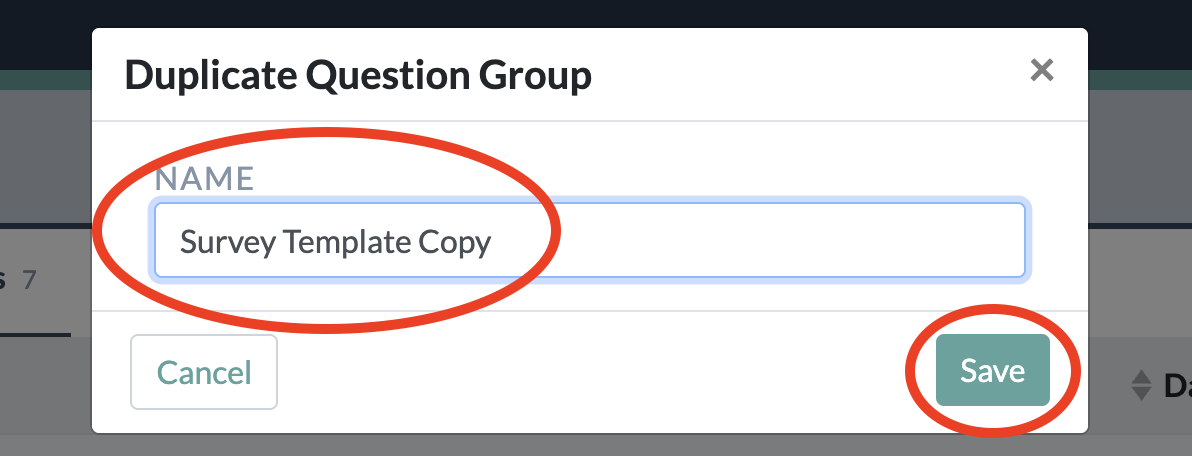Place cursor on the word Survey
This screenshot has height=456, width=1192.
pyautogui.click(x=227, y=242)
